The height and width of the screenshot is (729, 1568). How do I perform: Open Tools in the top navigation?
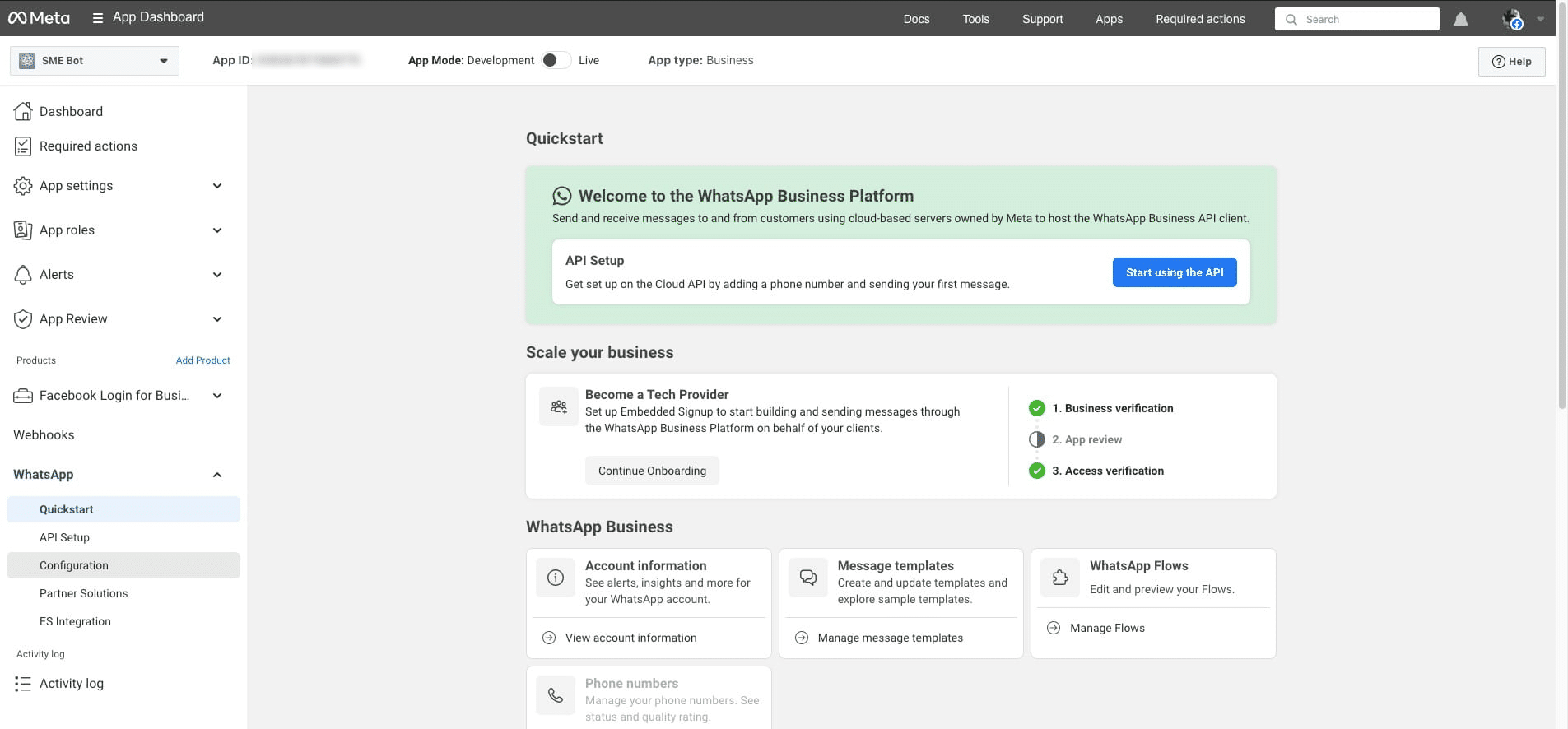976,19
